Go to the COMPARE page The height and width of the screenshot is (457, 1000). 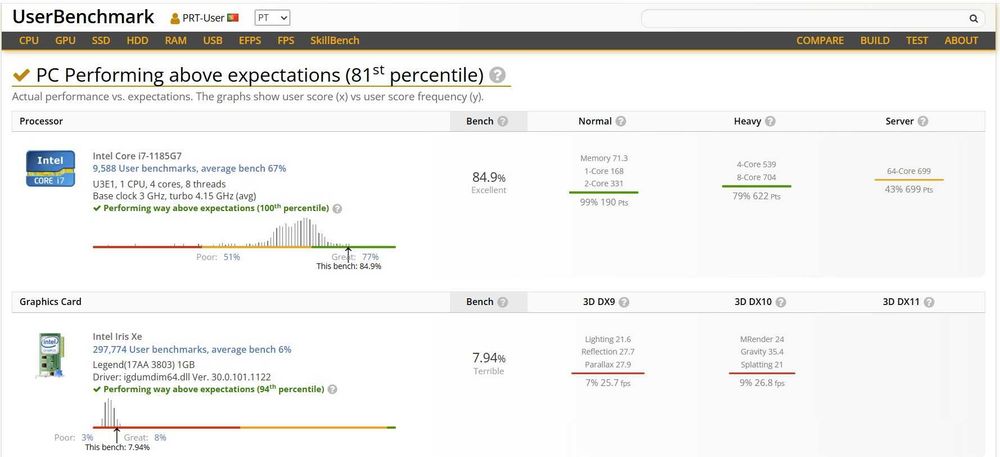click(x=820, y=40)
